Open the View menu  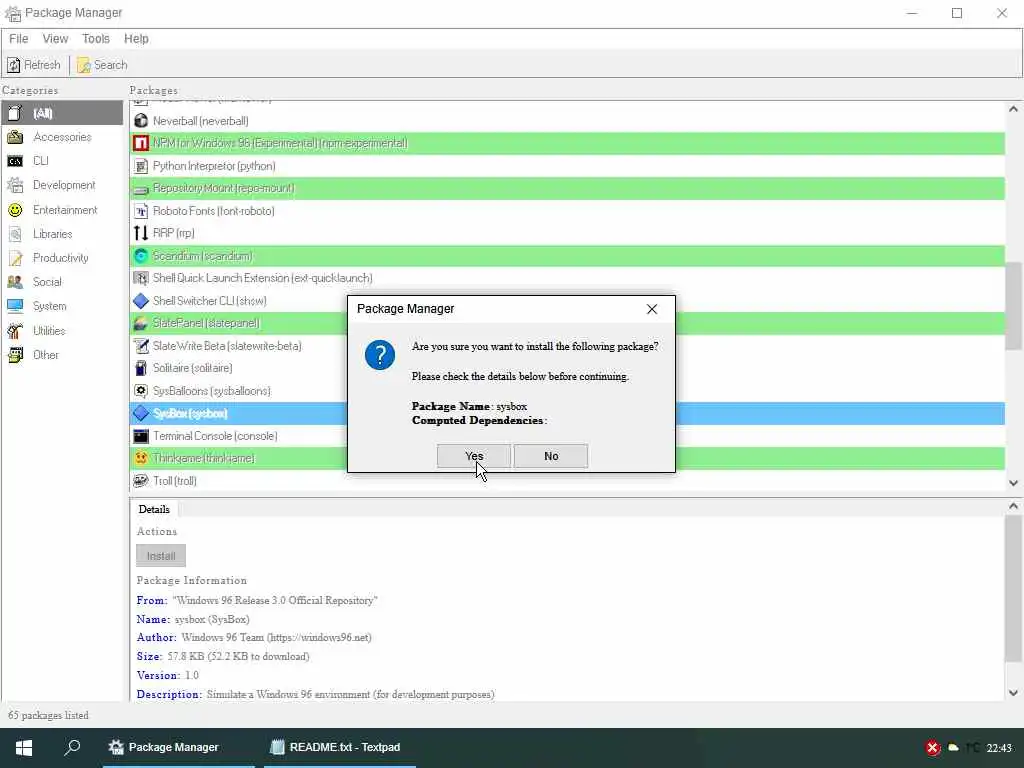[x=56, y=39]
